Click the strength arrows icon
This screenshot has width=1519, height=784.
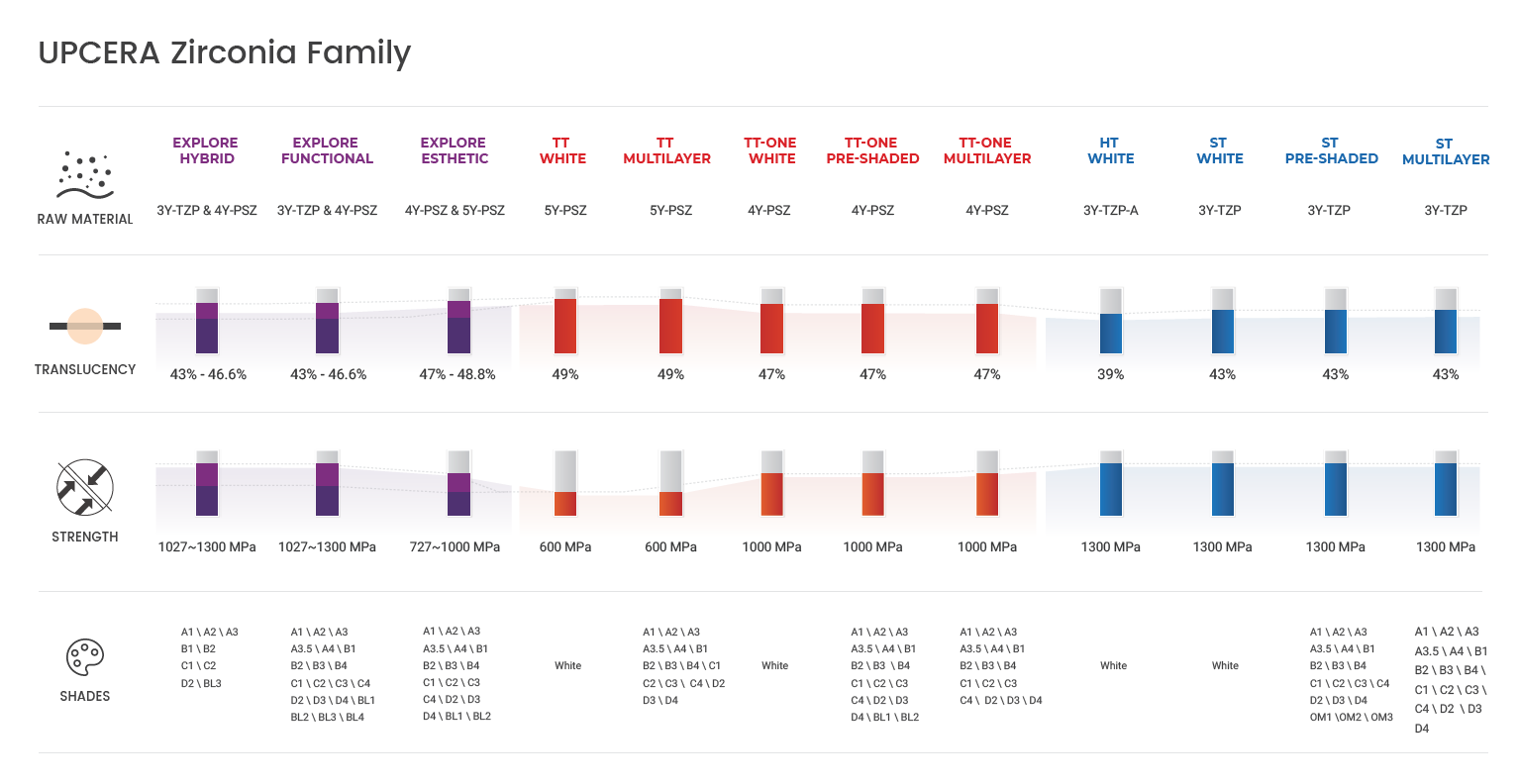tap(85, 488)
